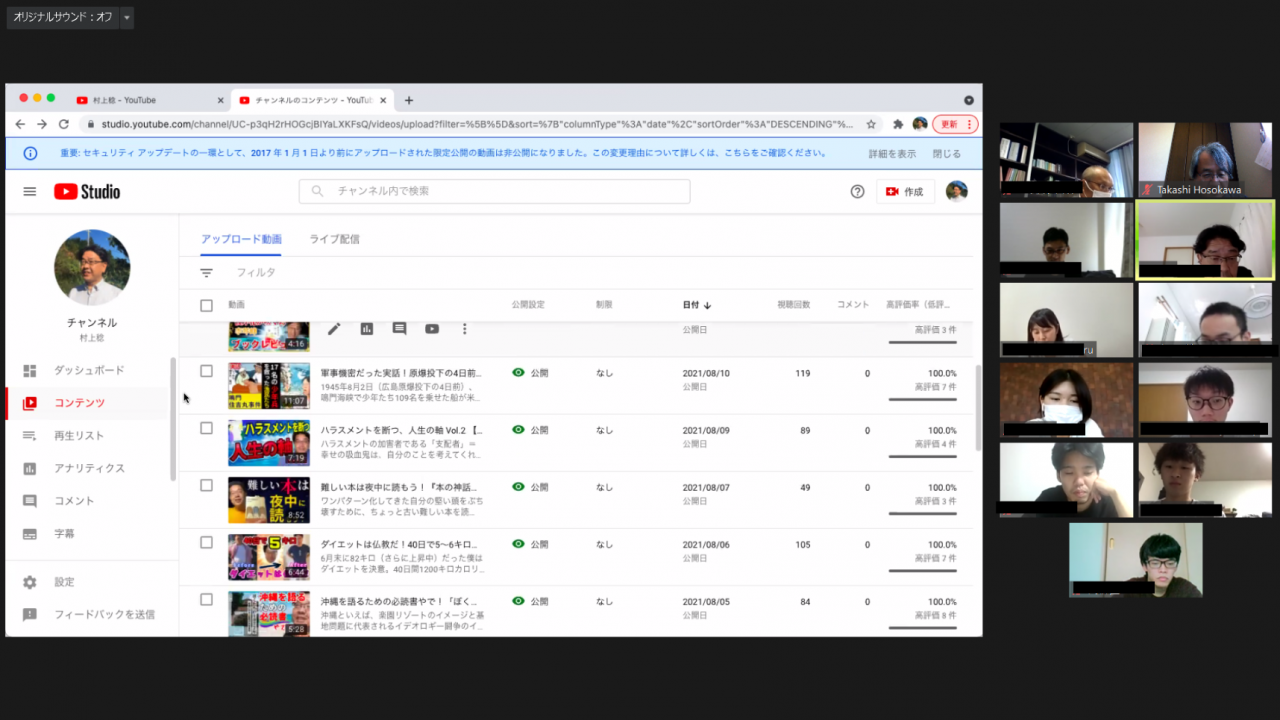Click 詳細を表示 in the notice banner
The image size is (1280, 720).
[892, 154]
